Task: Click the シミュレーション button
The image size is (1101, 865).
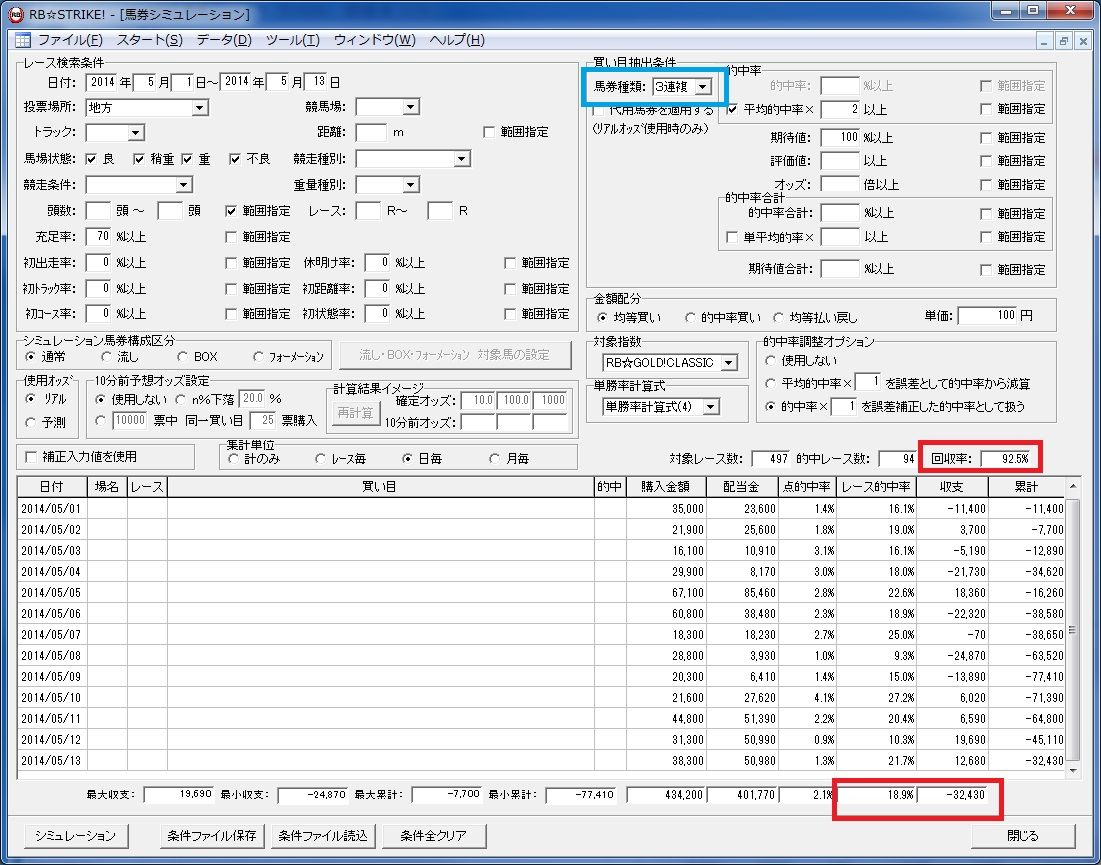Action: pyautogui.click(x=75, y=836)
